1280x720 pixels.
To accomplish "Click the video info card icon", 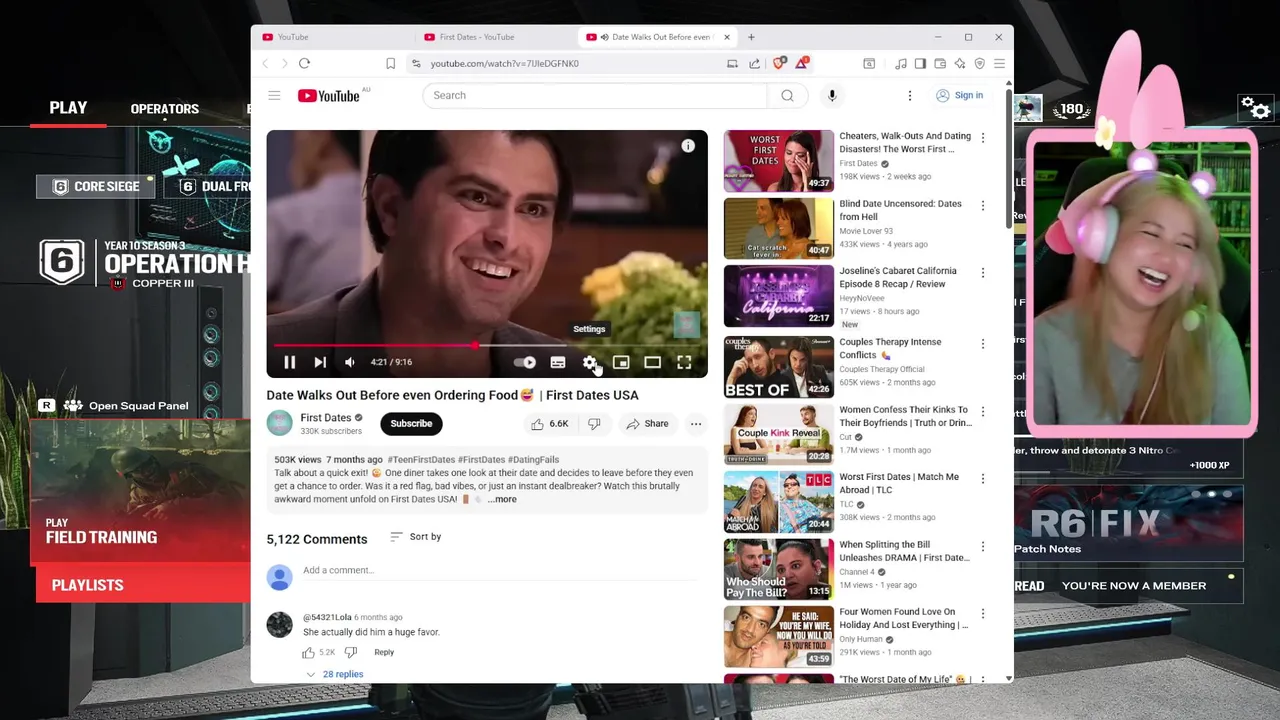I will [x=688, y=146].
